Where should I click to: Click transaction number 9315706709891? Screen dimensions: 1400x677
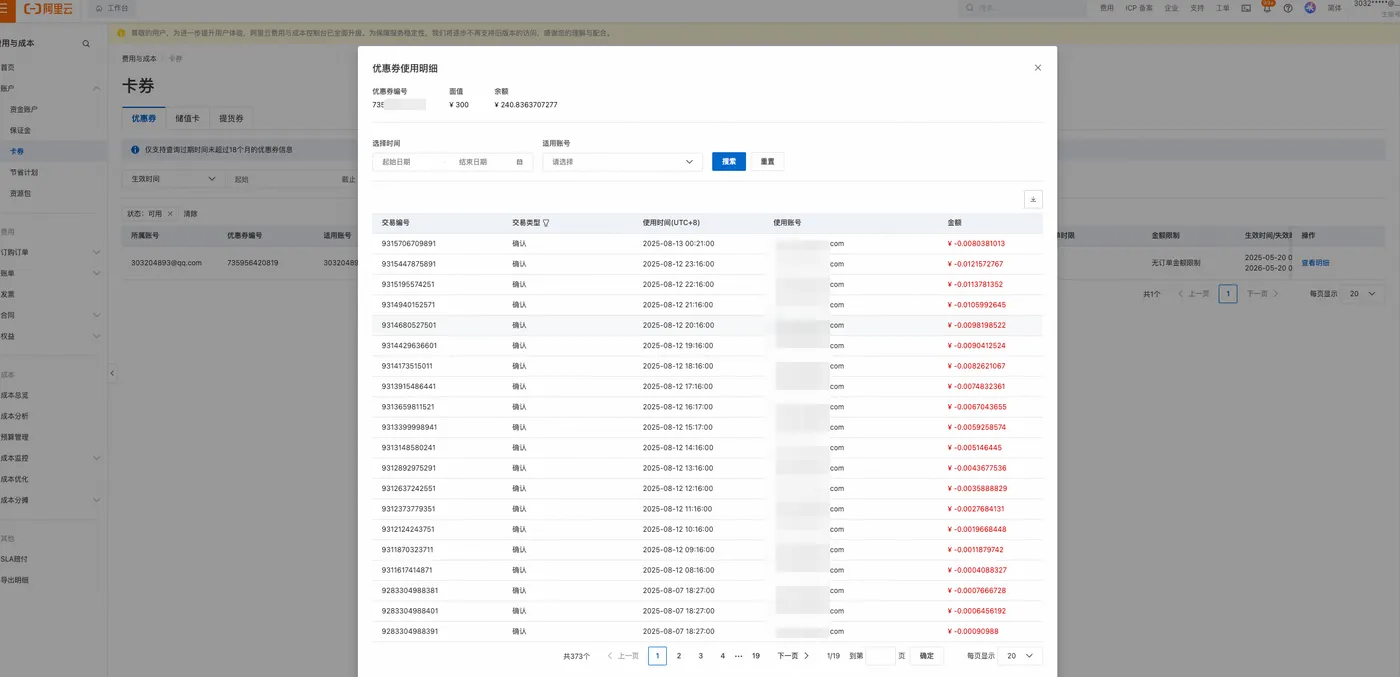point(409,243)
